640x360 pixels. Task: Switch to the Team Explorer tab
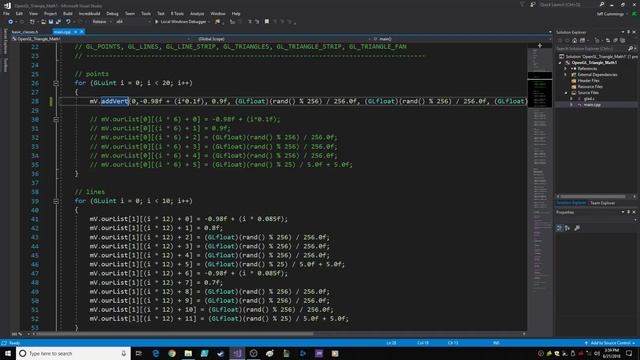(x=602, y=203)
